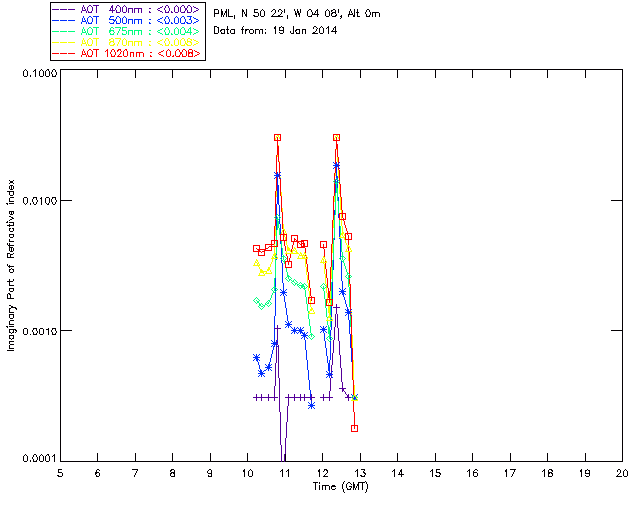
Task: Click the Time (GMT) axis title
Action: pyautogui.click(x=341, y=487)
